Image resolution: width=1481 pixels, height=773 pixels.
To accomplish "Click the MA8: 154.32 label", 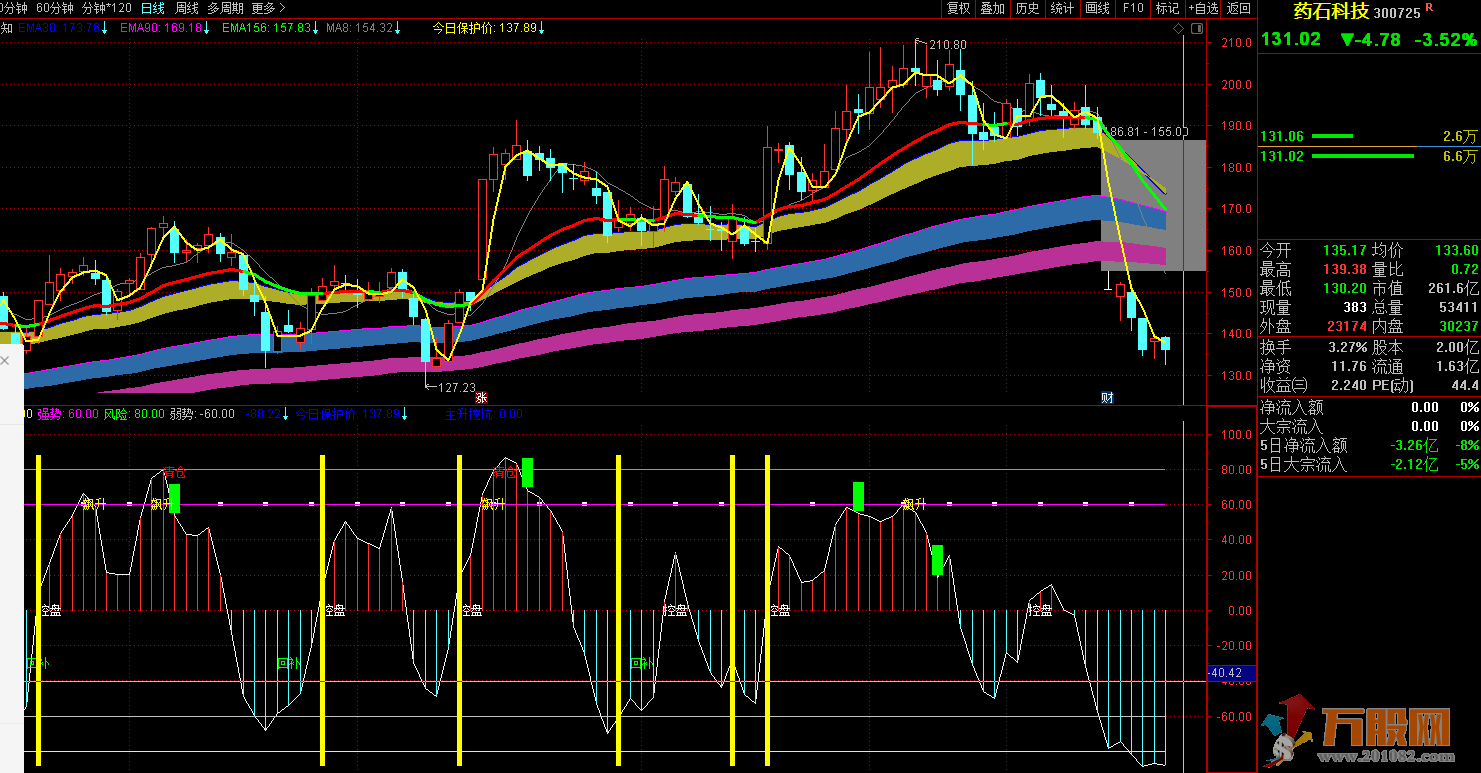I will [359, 28].
